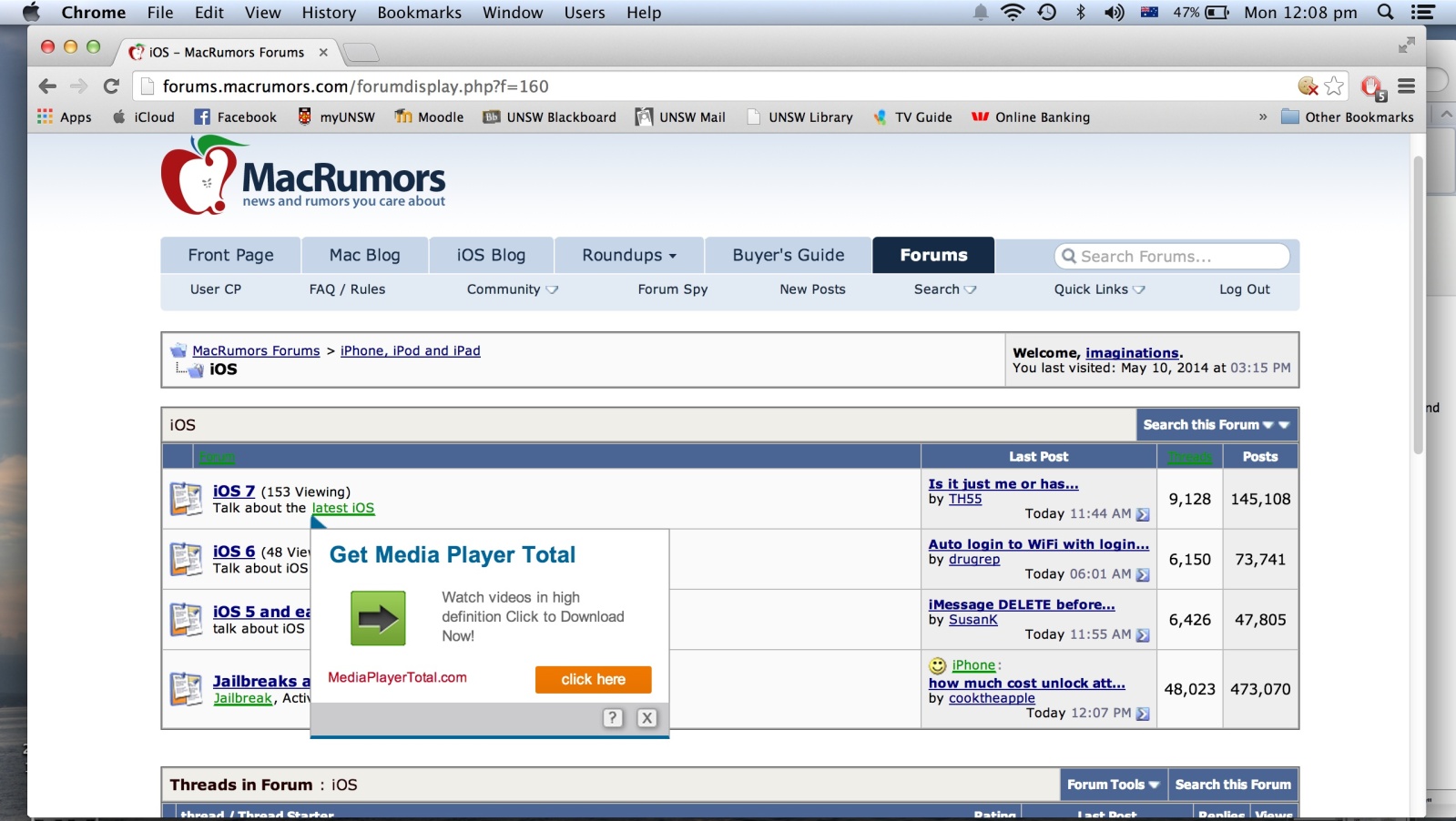Open myUNSW bookmark
The height and width of the screenshot is (821, 1456).
(336, 117)
